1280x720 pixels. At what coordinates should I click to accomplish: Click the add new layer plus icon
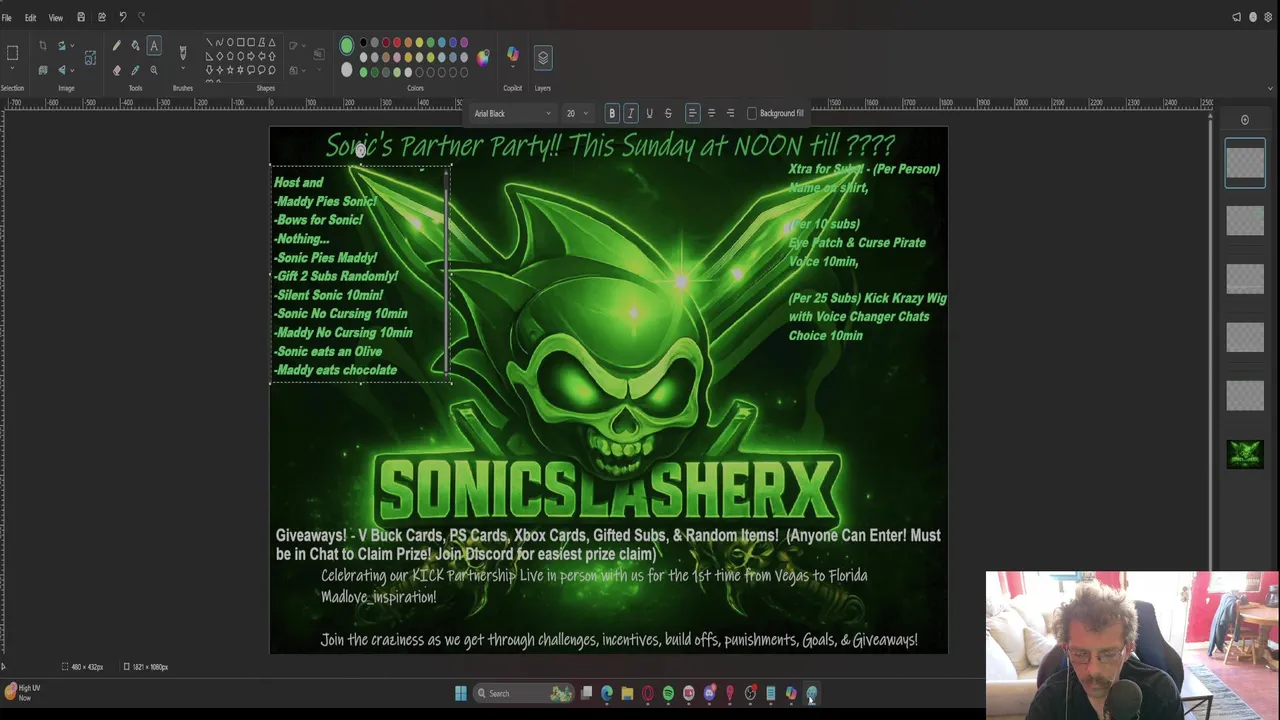1245,120
